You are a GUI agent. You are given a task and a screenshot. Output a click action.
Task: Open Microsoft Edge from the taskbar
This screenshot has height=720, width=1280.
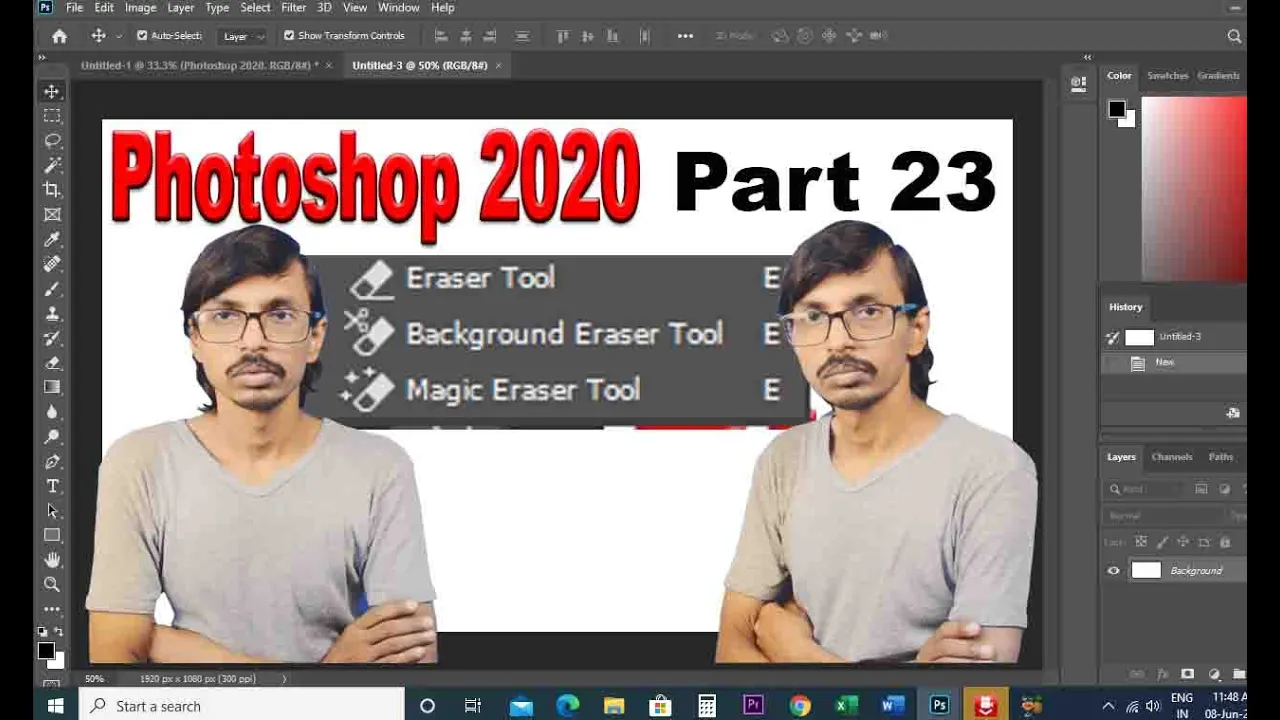click(567, 706)
